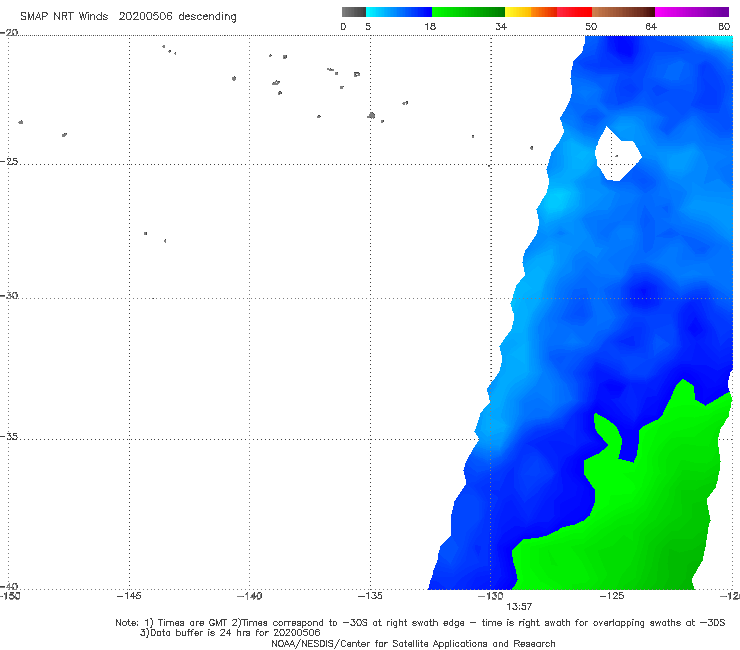Click the brown segment of the color bar

tap(623, 12)
